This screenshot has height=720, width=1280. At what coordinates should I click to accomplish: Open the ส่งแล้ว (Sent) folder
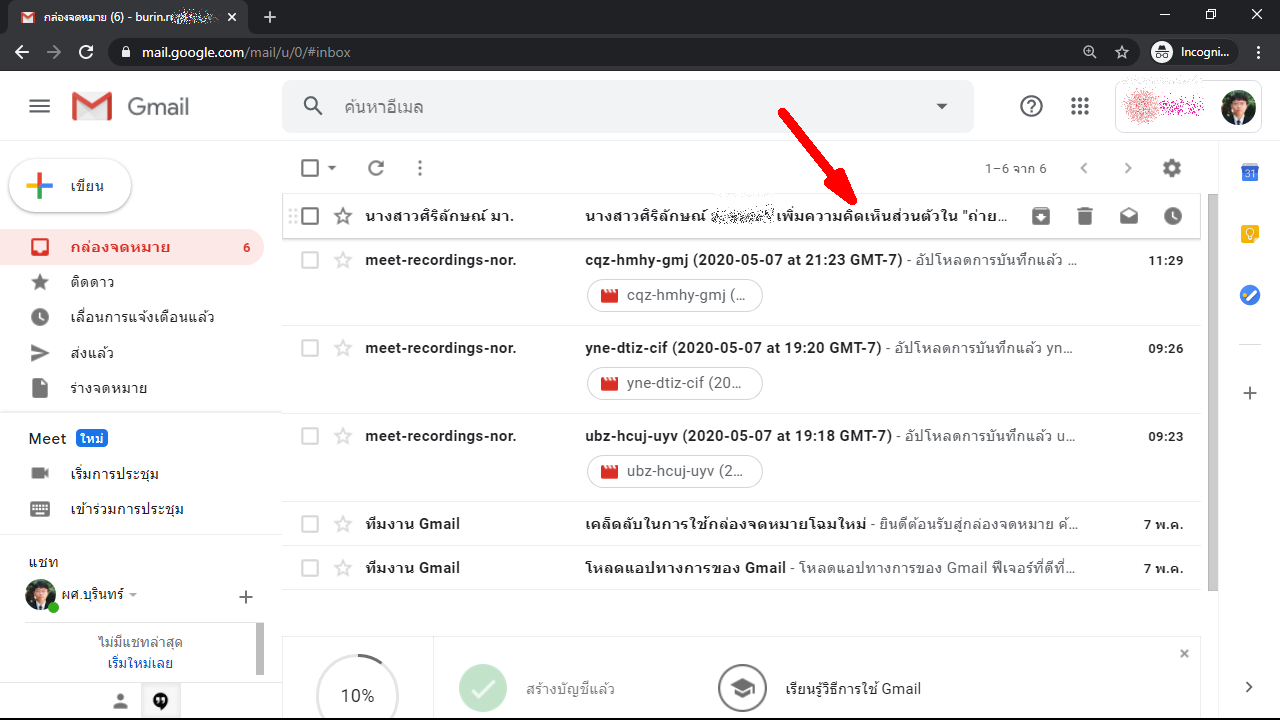[92, 353]
